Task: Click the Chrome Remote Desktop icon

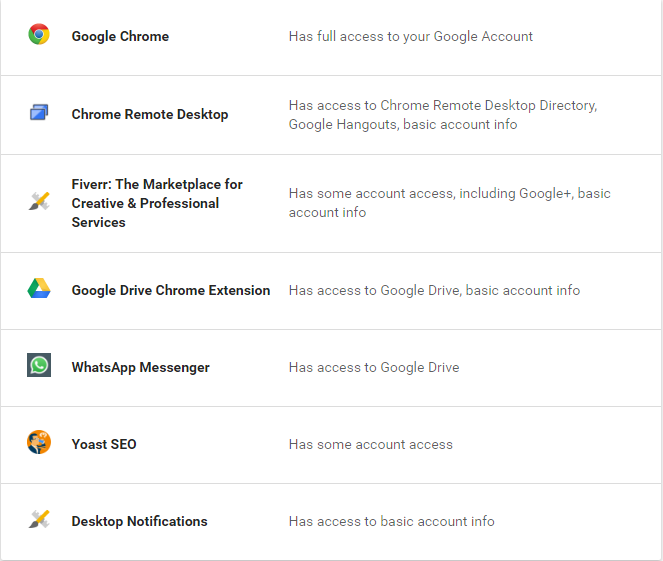Action: click(x=39, y=112)
